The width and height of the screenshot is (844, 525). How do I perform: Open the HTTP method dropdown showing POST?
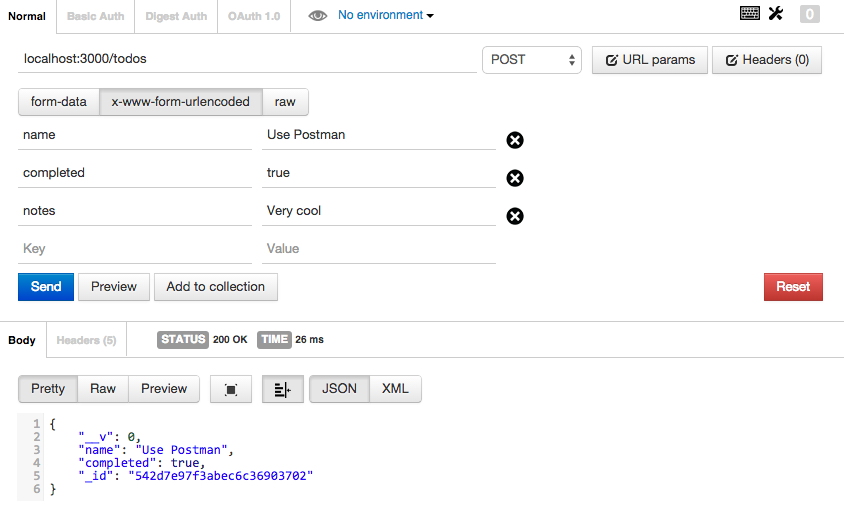[x=531, y=60]
